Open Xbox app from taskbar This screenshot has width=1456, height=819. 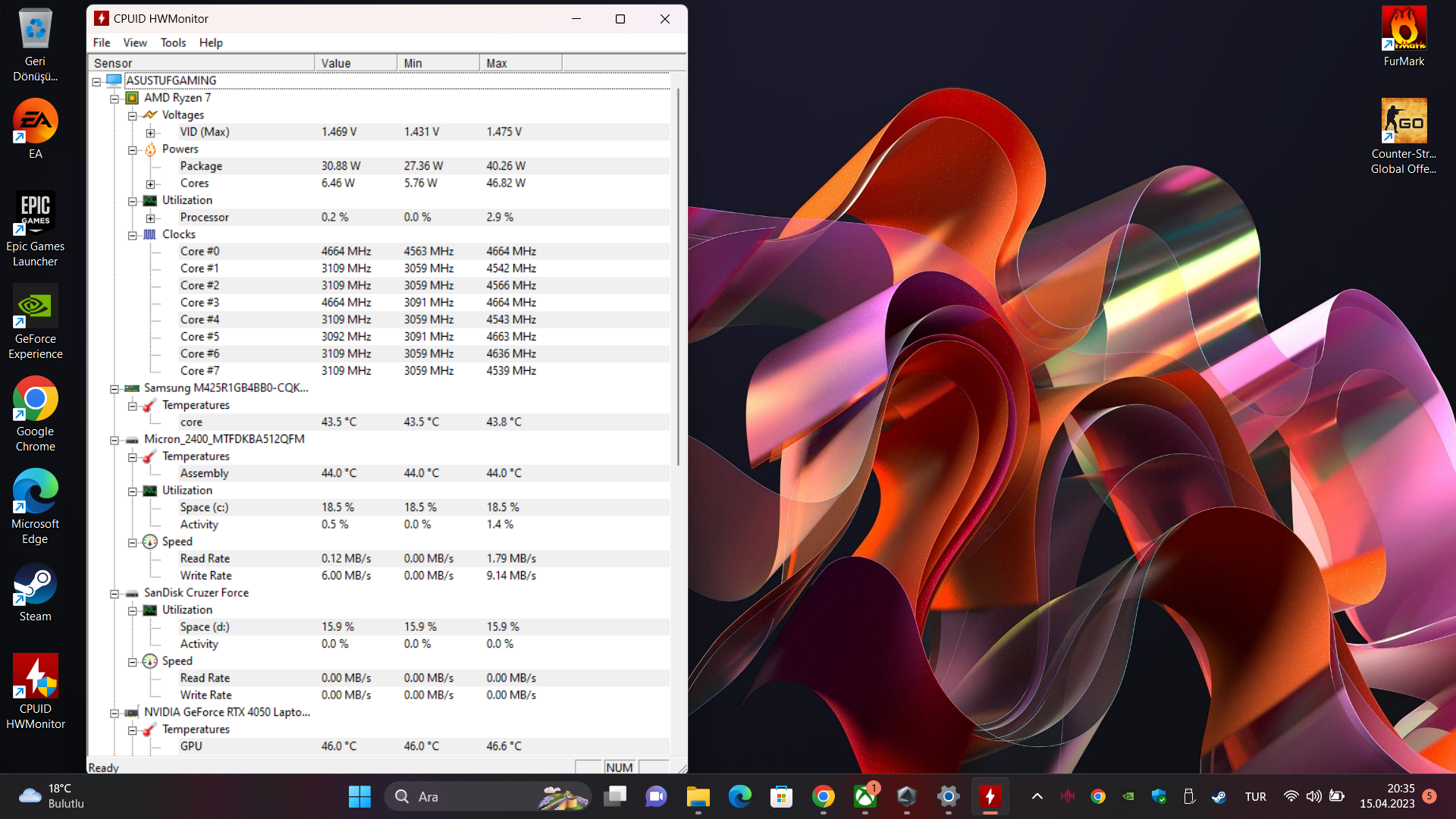864,796
